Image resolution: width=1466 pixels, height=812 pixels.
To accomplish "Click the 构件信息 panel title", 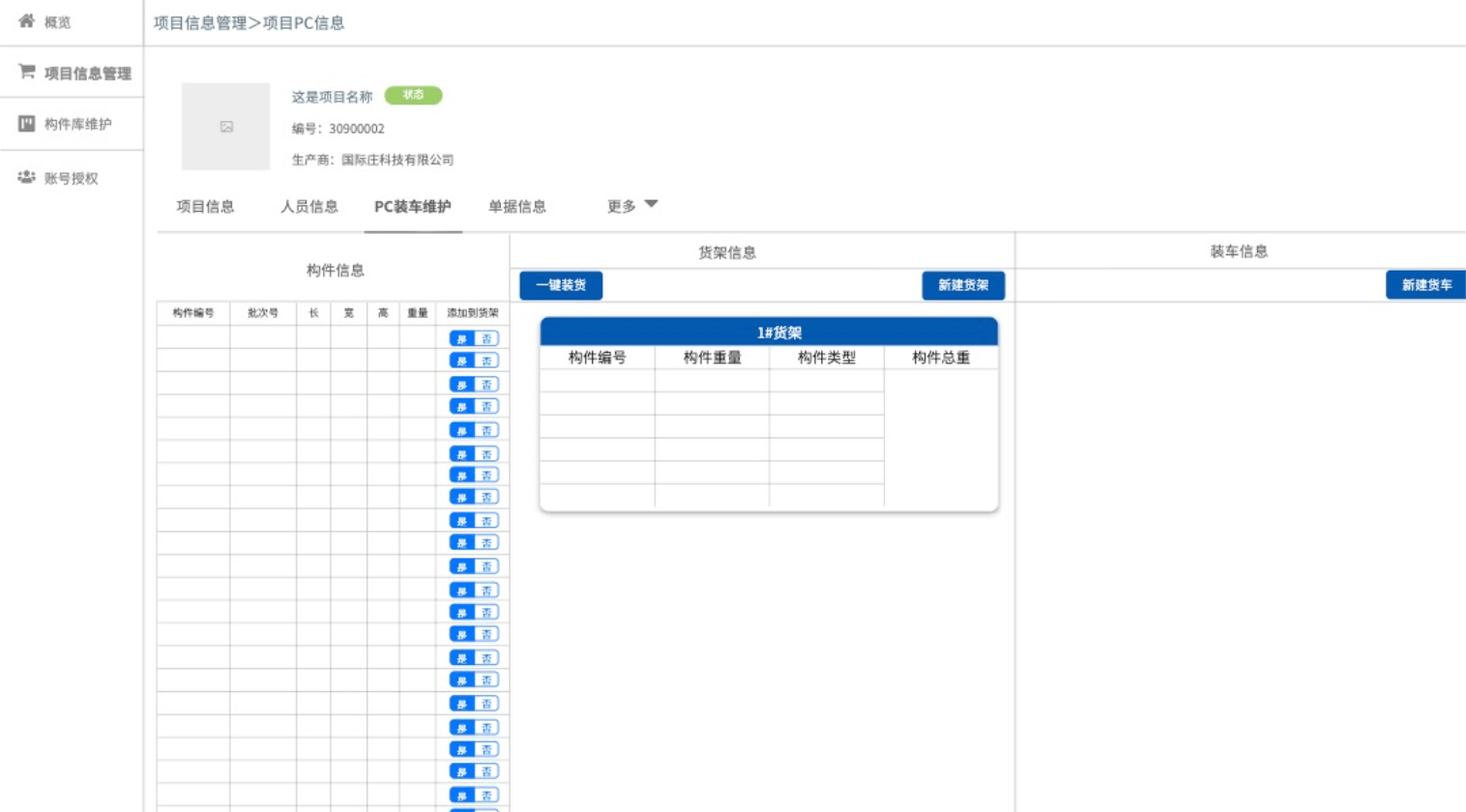I will 336,270.
